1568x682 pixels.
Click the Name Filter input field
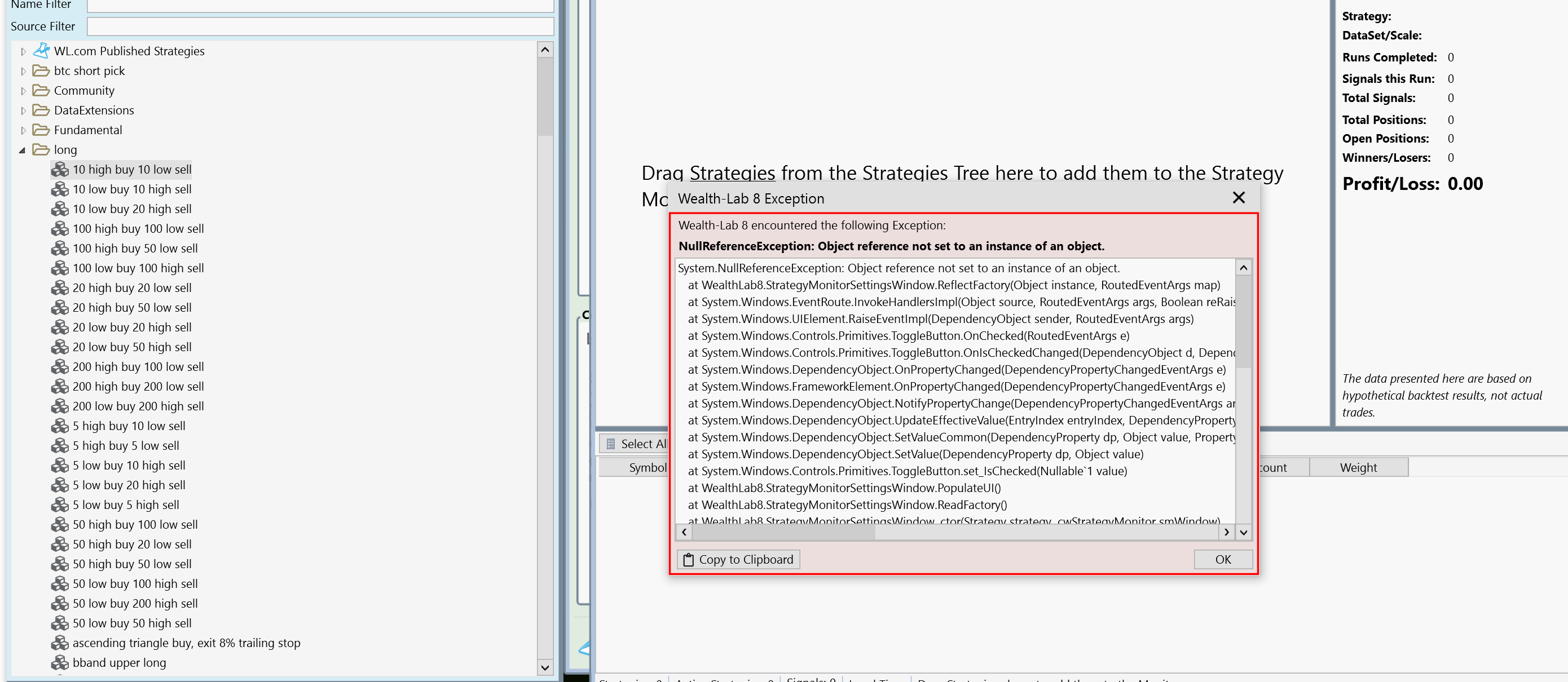point(320,6)
